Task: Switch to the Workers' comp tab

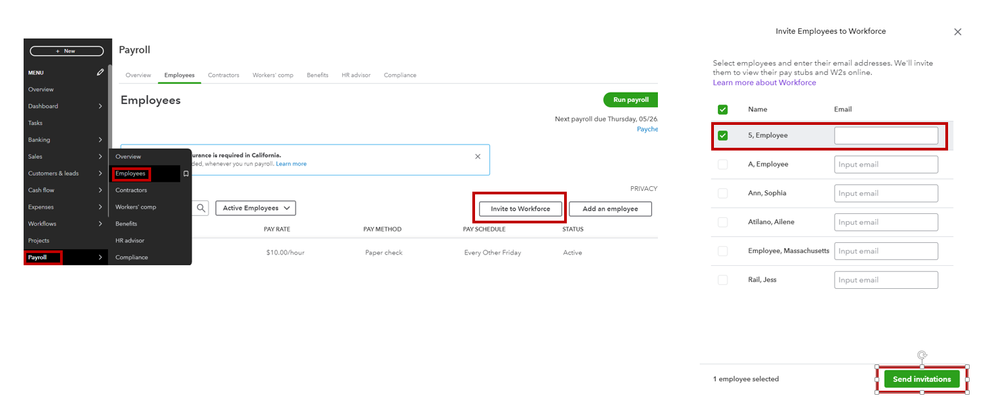Action: [x=273, y=75]
